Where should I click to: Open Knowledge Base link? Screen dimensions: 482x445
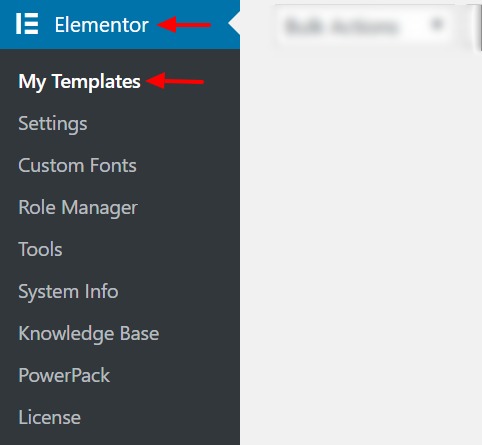click(89, 334)
